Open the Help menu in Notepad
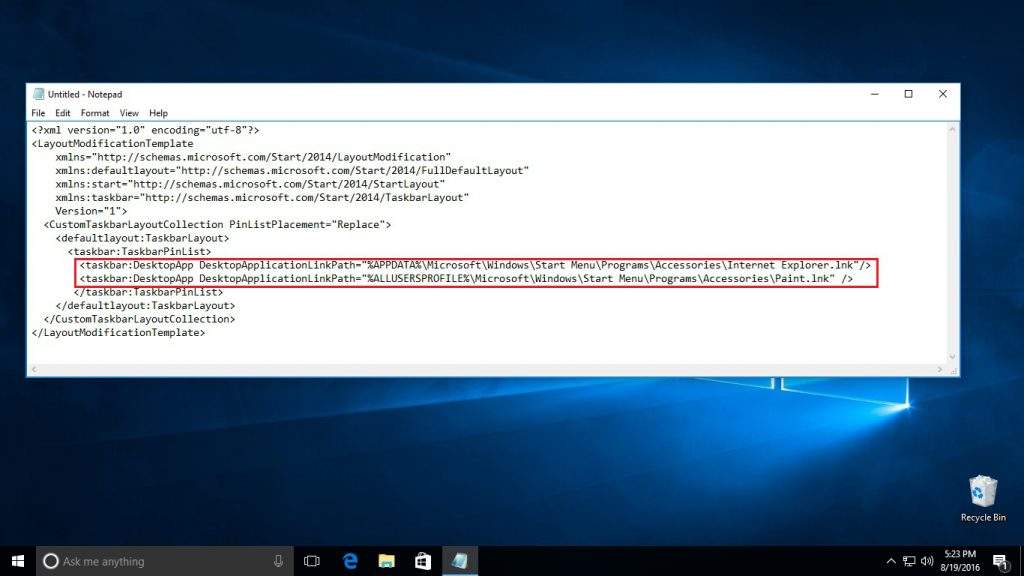1024x576 pixels. pyautogui.click(x=157, y=112)
